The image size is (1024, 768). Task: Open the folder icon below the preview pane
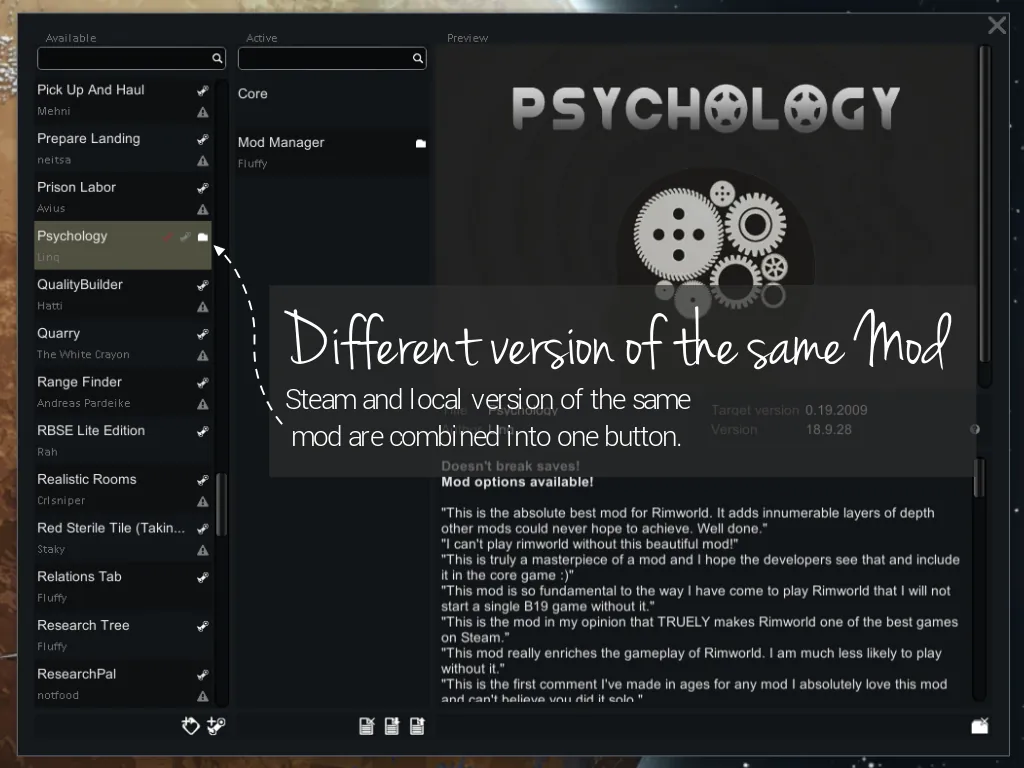pyautogui.click(x=980, y=726)
